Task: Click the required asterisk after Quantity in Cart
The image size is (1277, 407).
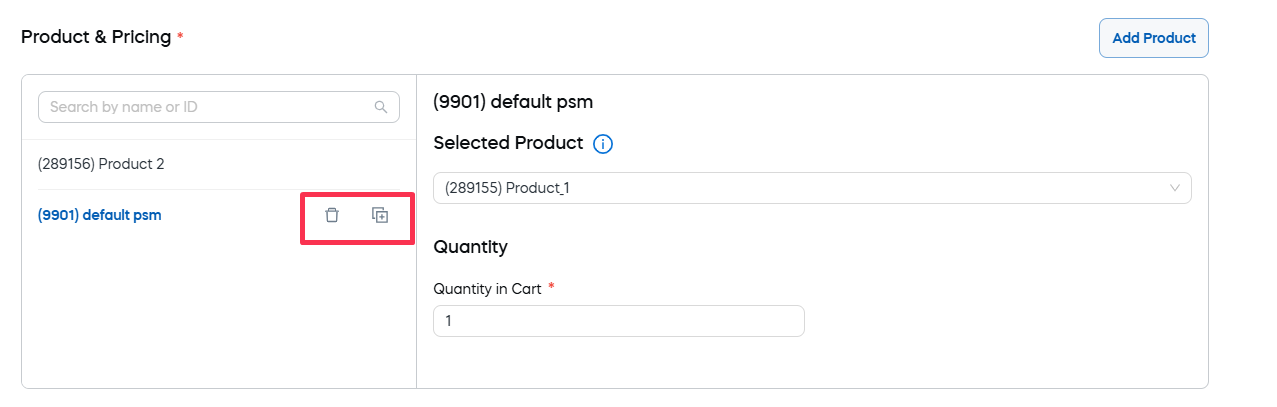Action: (x=551, y=288)
